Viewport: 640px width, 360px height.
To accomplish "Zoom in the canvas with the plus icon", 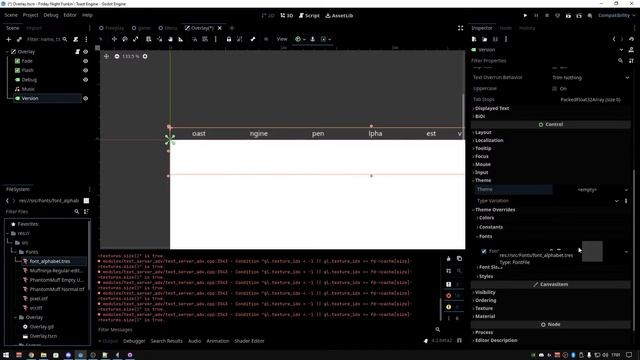I will [145, 56].
